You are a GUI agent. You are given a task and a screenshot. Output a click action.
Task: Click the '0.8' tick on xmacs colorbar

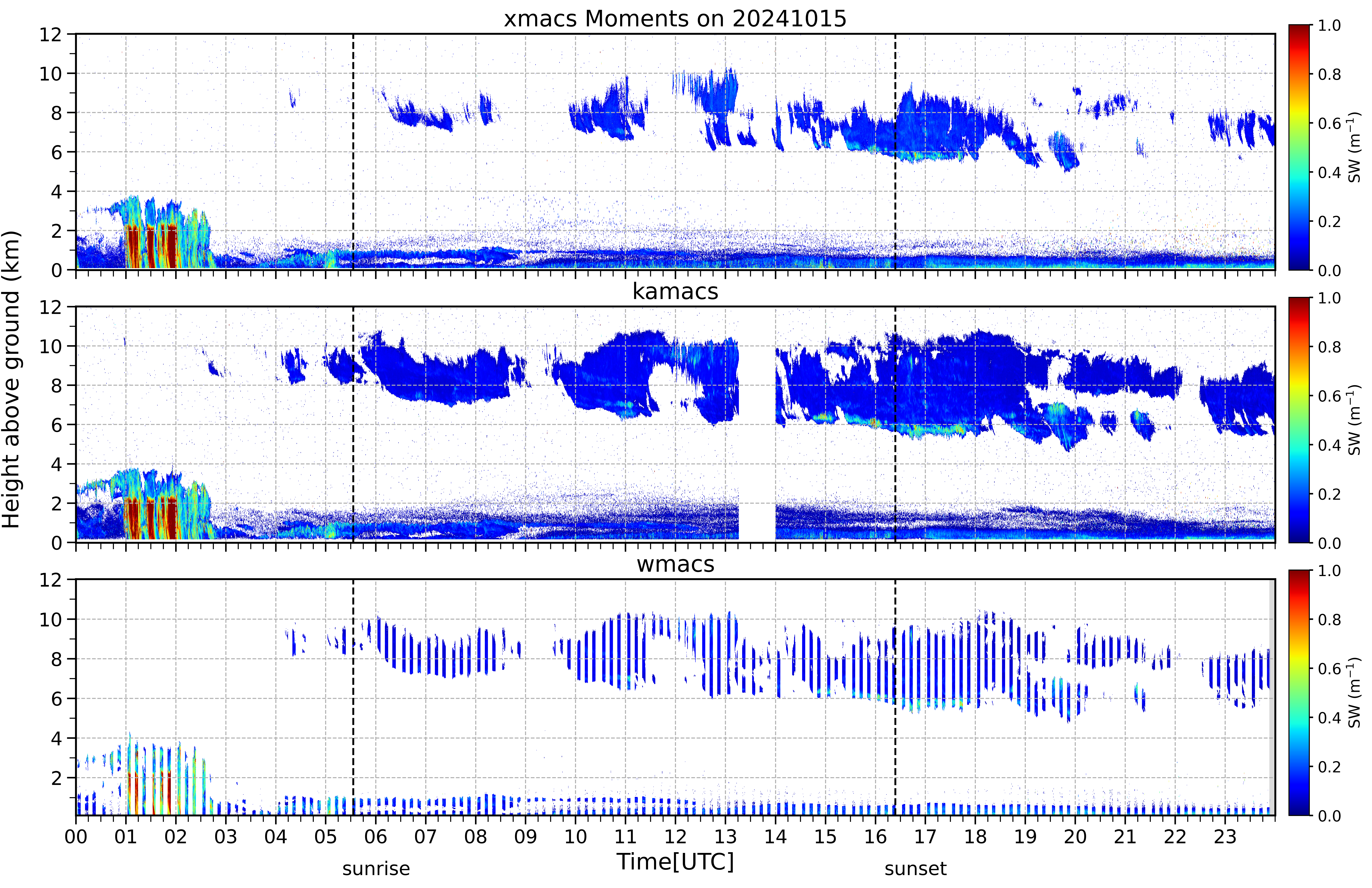coord(1329,74)
